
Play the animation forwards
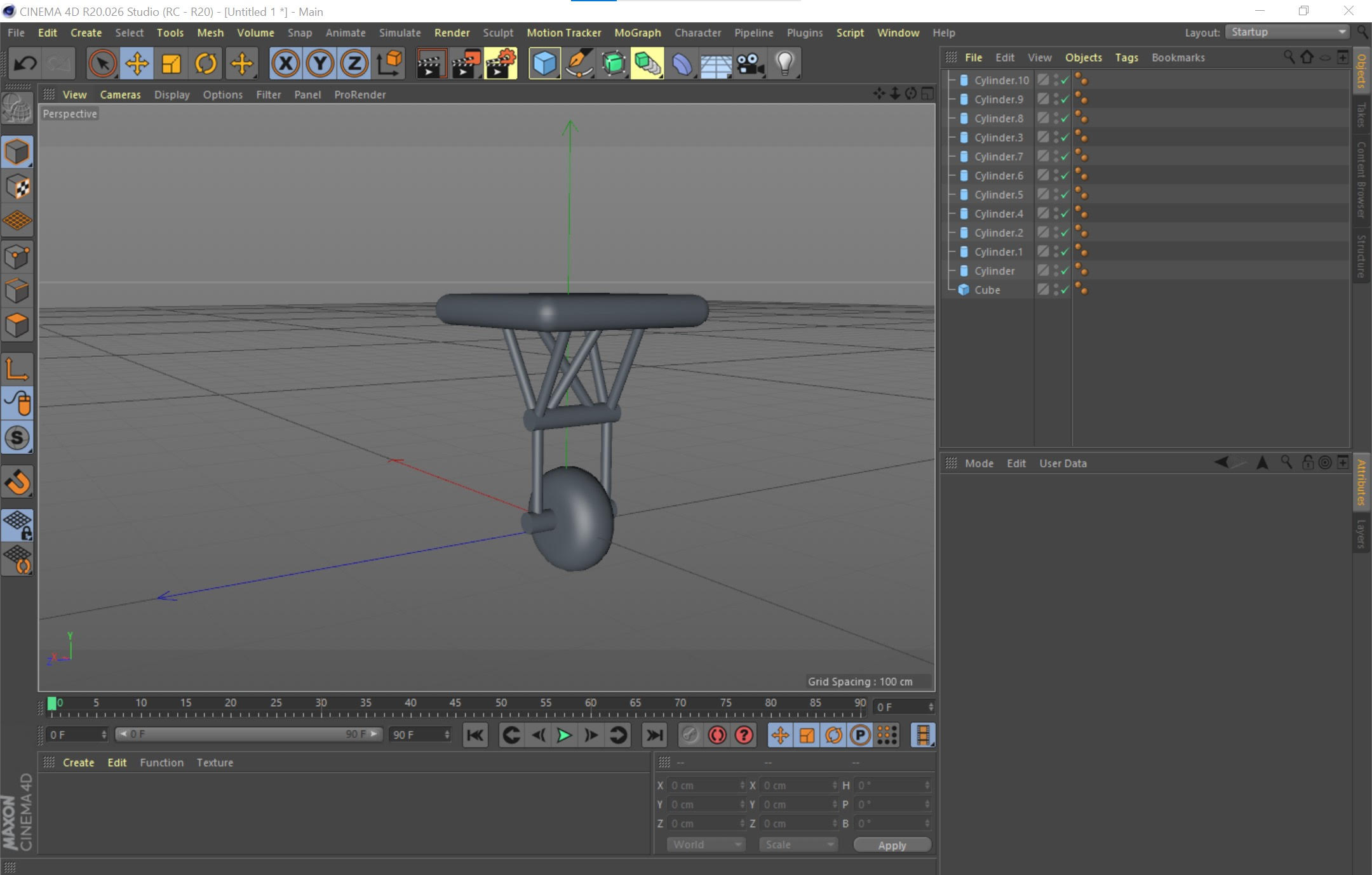(563, 735)
